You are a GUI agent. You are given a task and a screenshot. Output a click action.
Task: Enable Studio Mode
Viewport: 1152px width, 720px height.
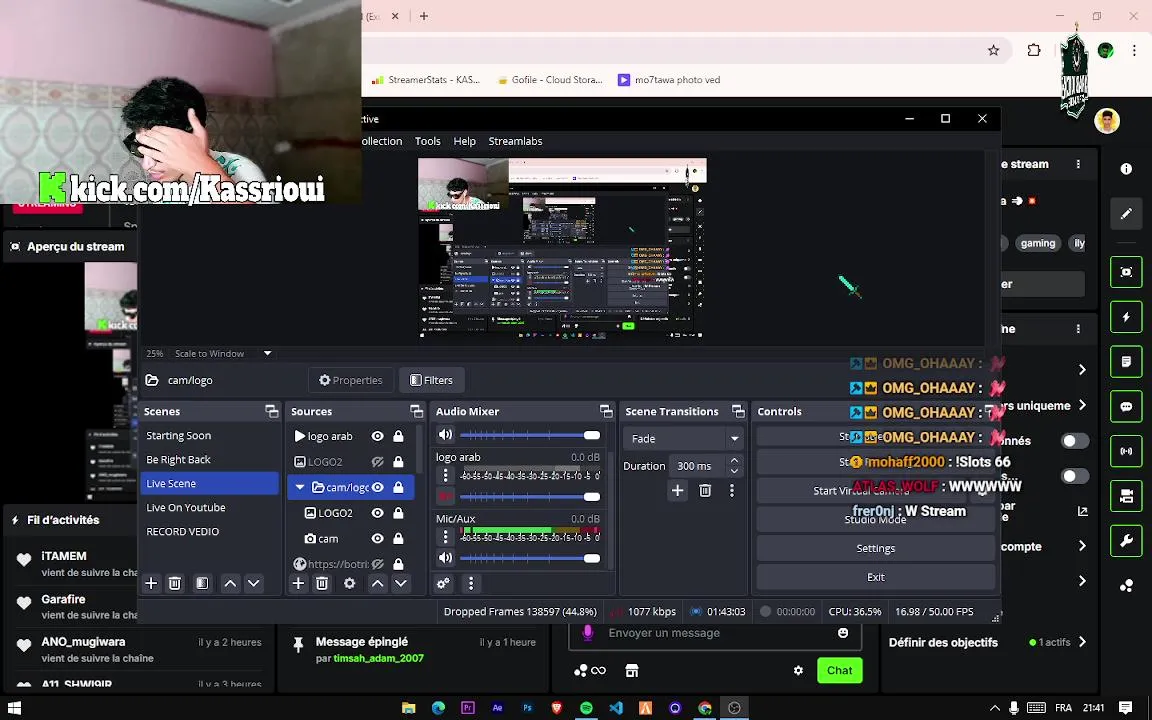point(876,519)
